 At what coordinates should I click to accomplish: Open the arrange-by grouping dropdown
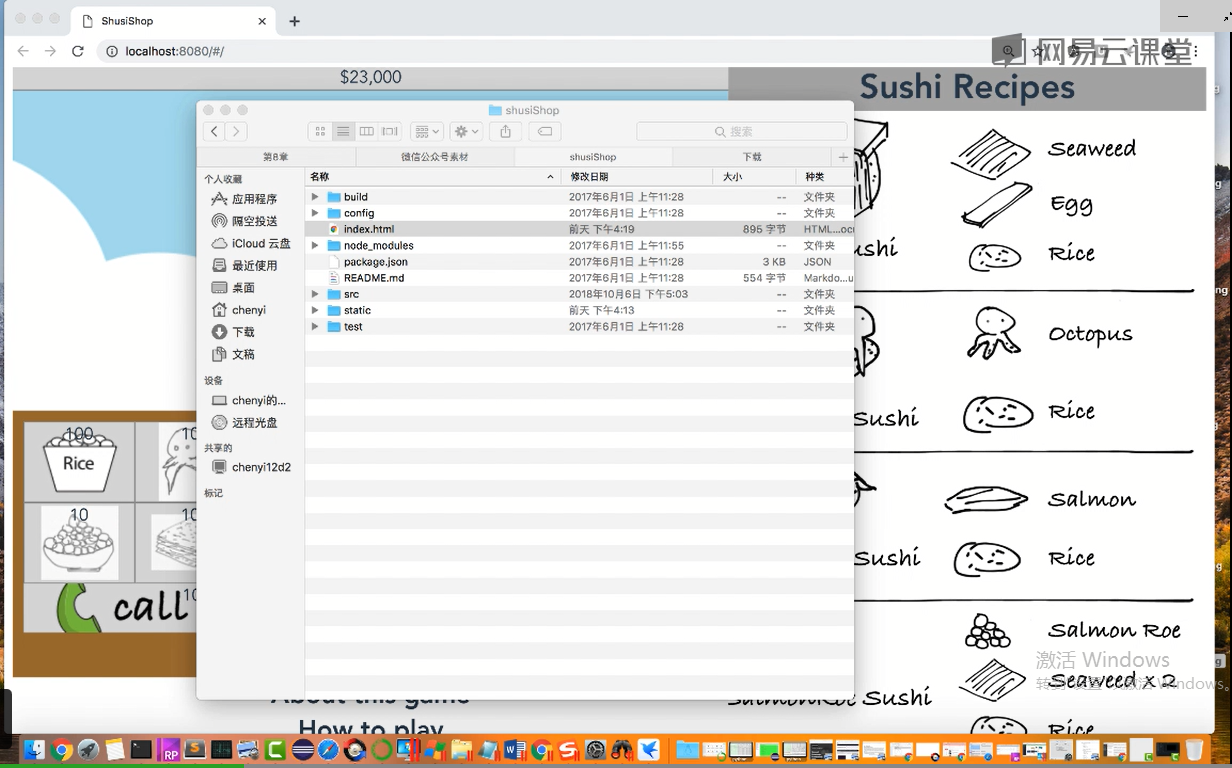pos(426,132)
